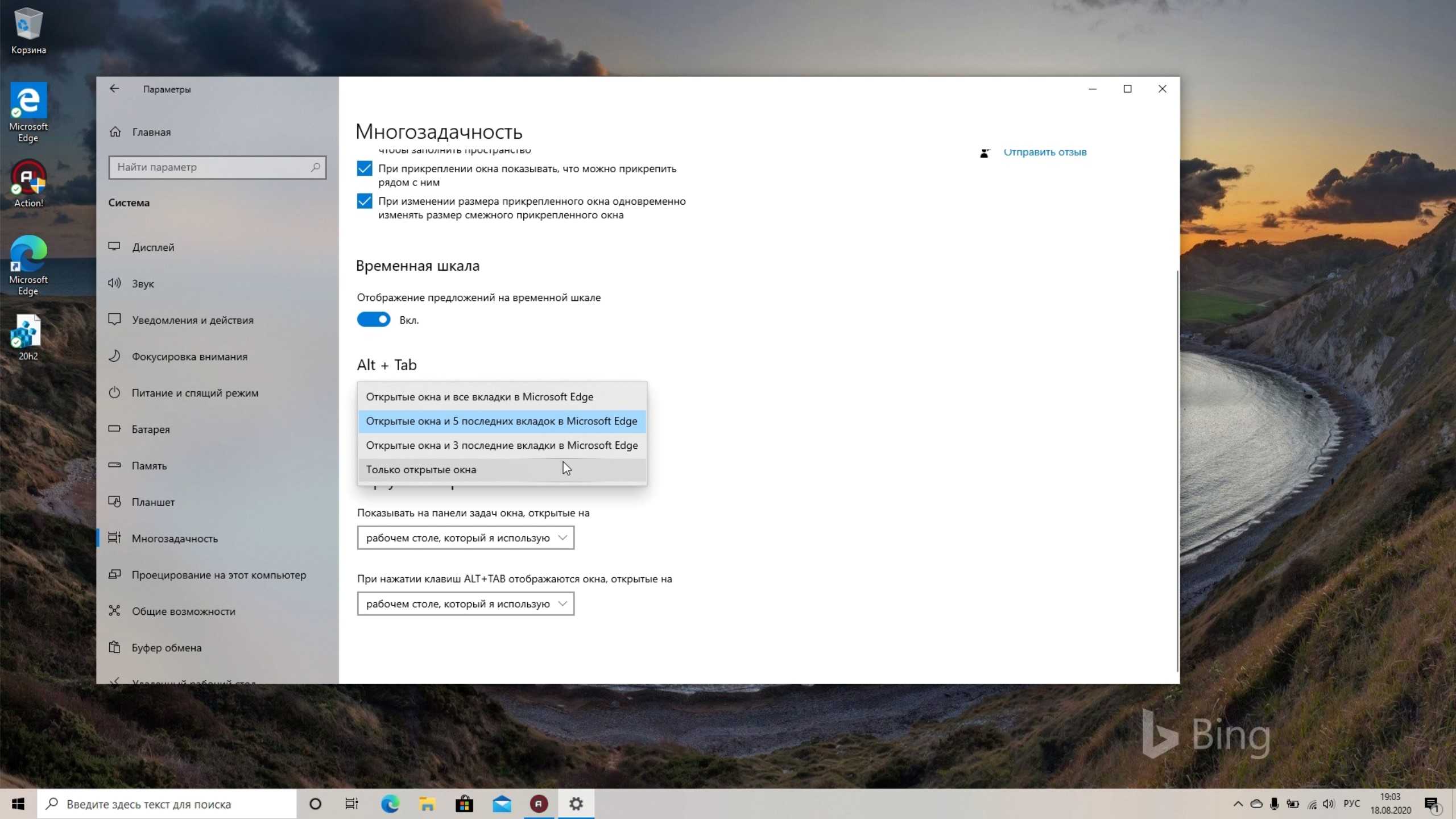Open Microsoft Store from the taskbar
1456x819 pixels.
point(464,804)
